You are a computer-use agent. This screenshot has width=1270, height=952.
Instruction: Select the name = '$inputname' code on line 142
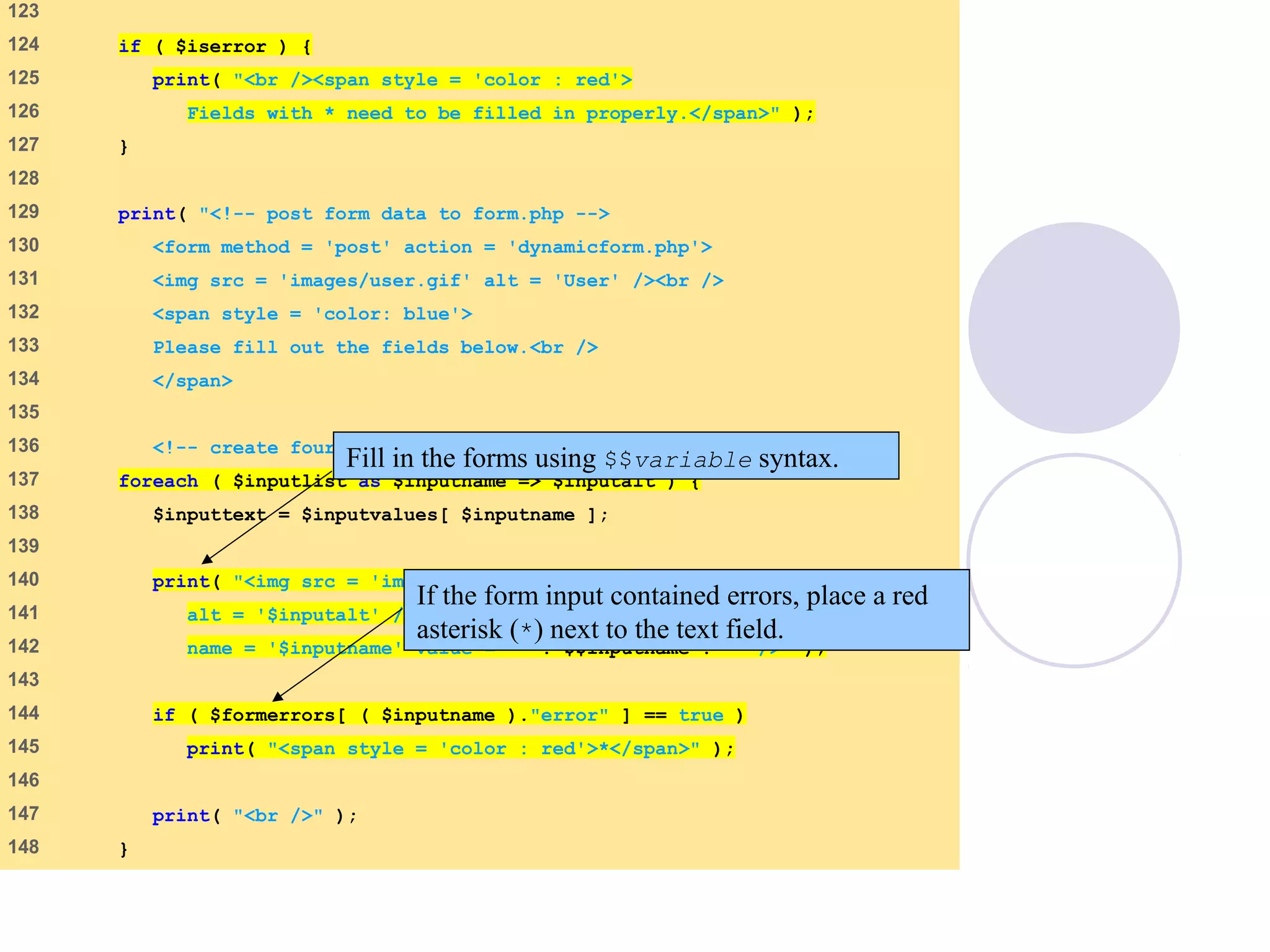coord(295,648)
